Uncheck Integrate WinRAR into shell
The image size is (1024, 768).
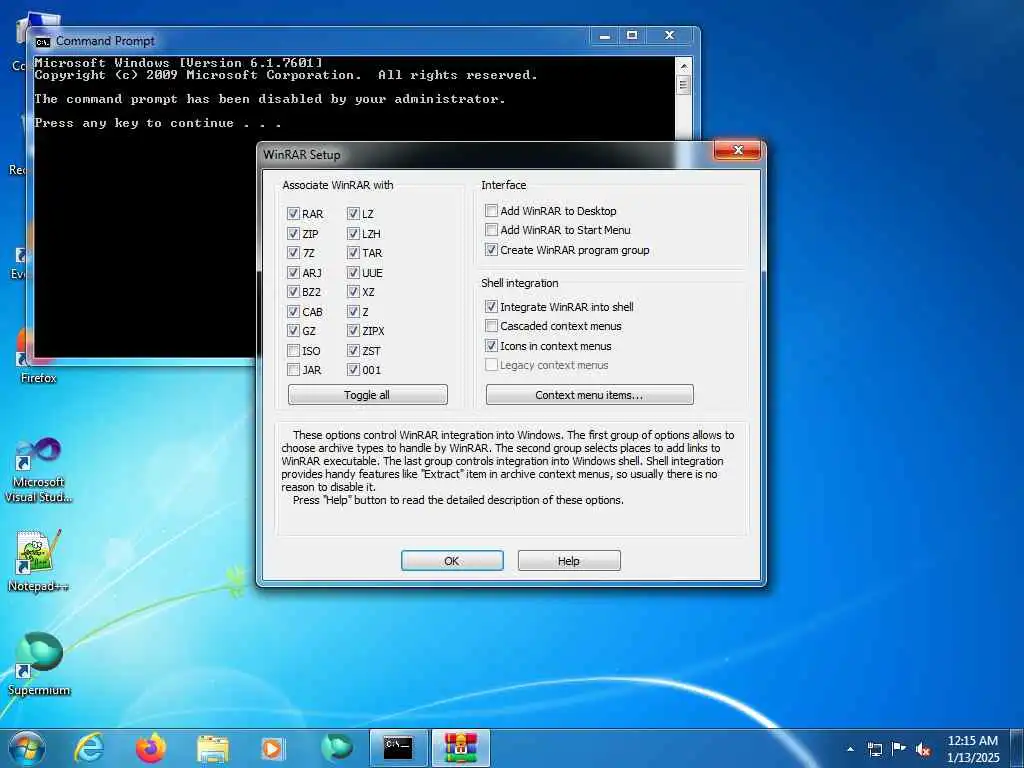pos(491,306)
